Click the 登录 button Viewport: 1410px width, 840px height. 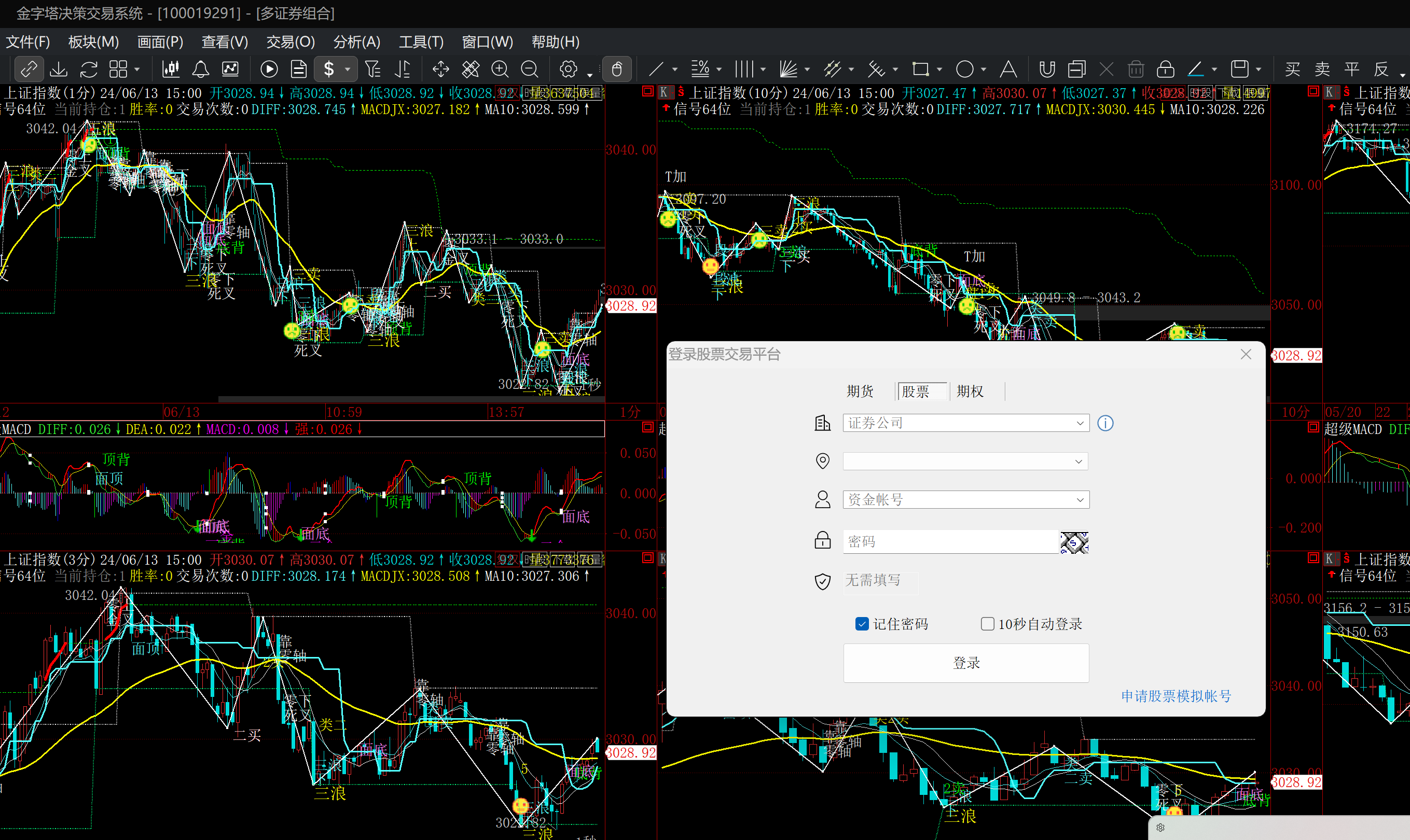pyautogui.click(x=966, y=663)
